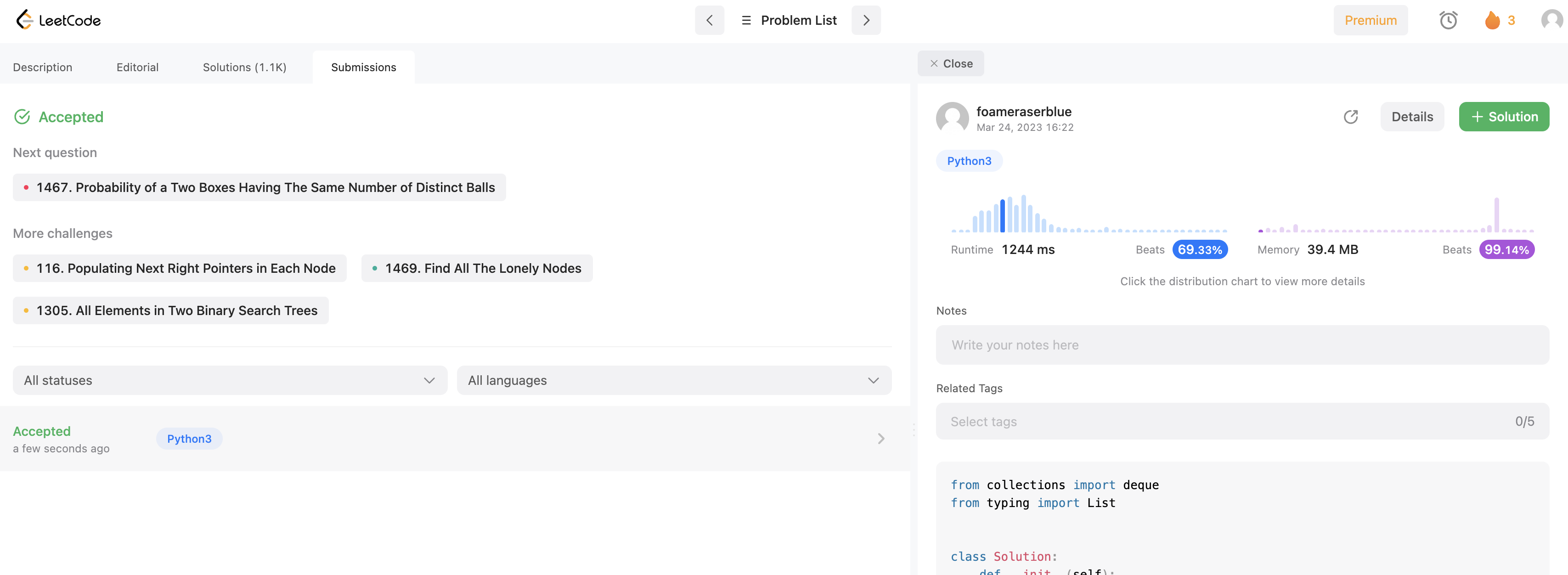The width and height of the screenshot is (1568, 575).
Task: Open the Solutions (1.1K) tab
Action: pos(244,68)
